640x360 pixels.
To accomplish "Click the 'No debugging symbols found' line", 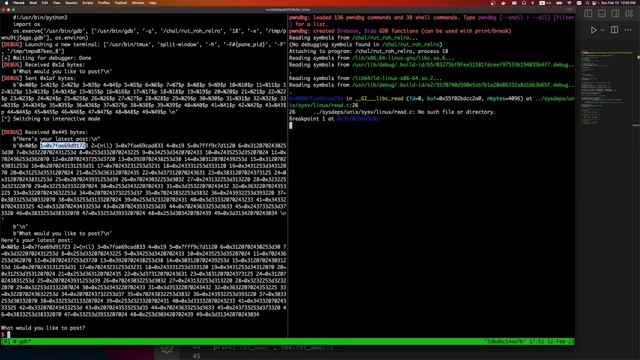I will (365, 44).
